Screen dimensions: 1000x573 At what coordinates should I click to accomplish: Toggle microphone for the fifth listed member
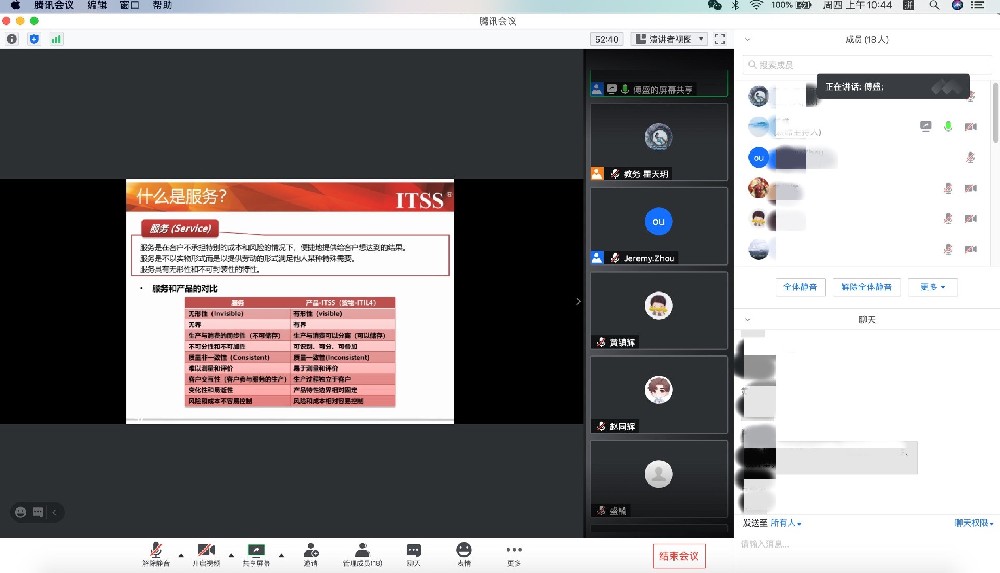coord(948,219)
